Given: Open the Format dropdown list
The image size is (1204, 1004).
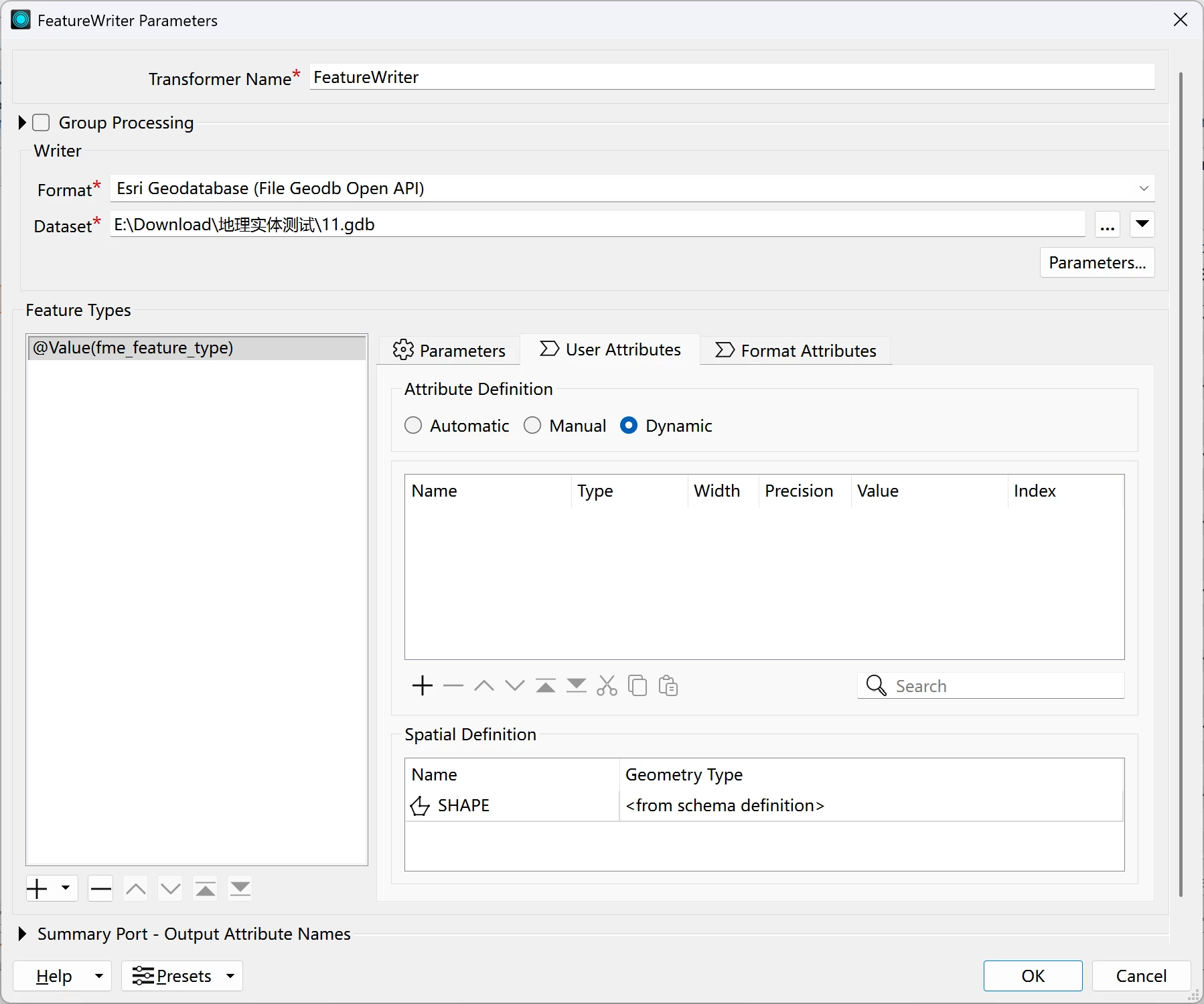Looking at the screenshot, I should [1144, 189].
